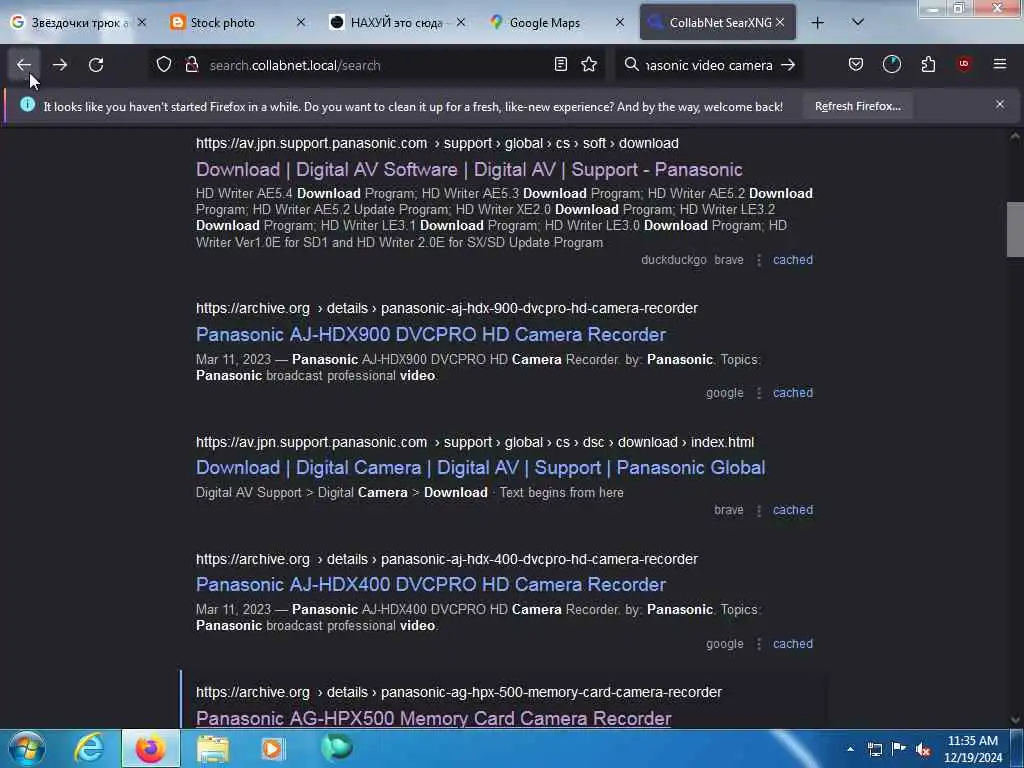Reload the current page
This screenshot has height=768, width=1024.
tap(96, 65)
